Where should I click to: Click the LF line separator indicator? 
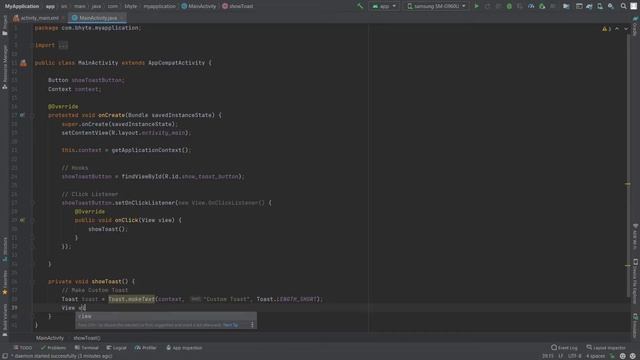[x=561, y=356]
